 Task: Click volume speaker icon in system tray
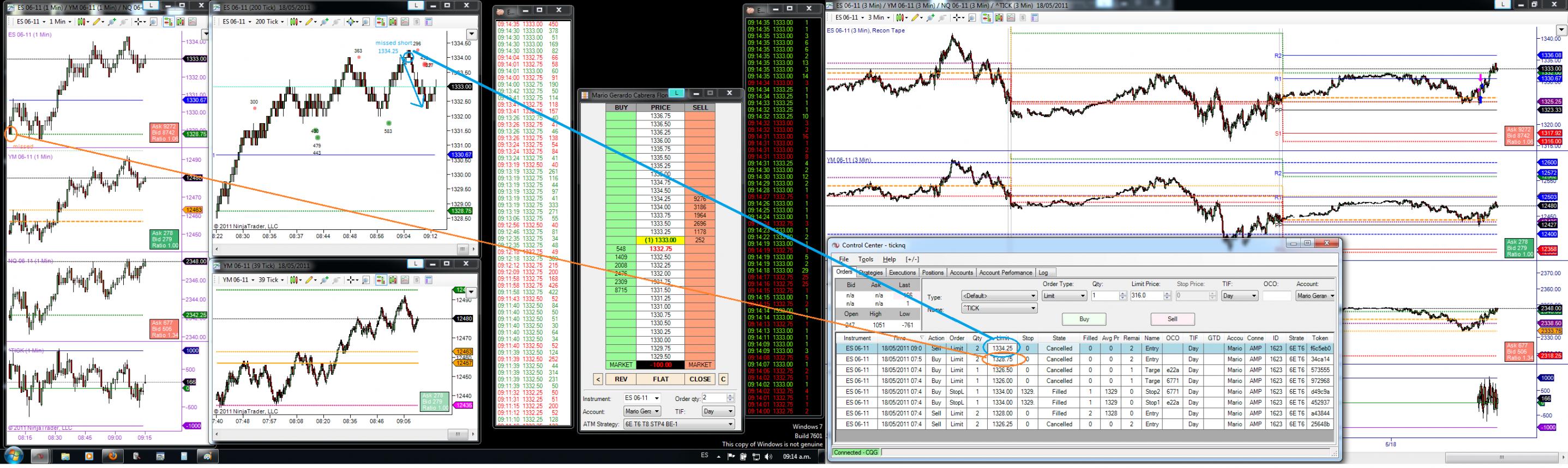[x=769, y=457]
